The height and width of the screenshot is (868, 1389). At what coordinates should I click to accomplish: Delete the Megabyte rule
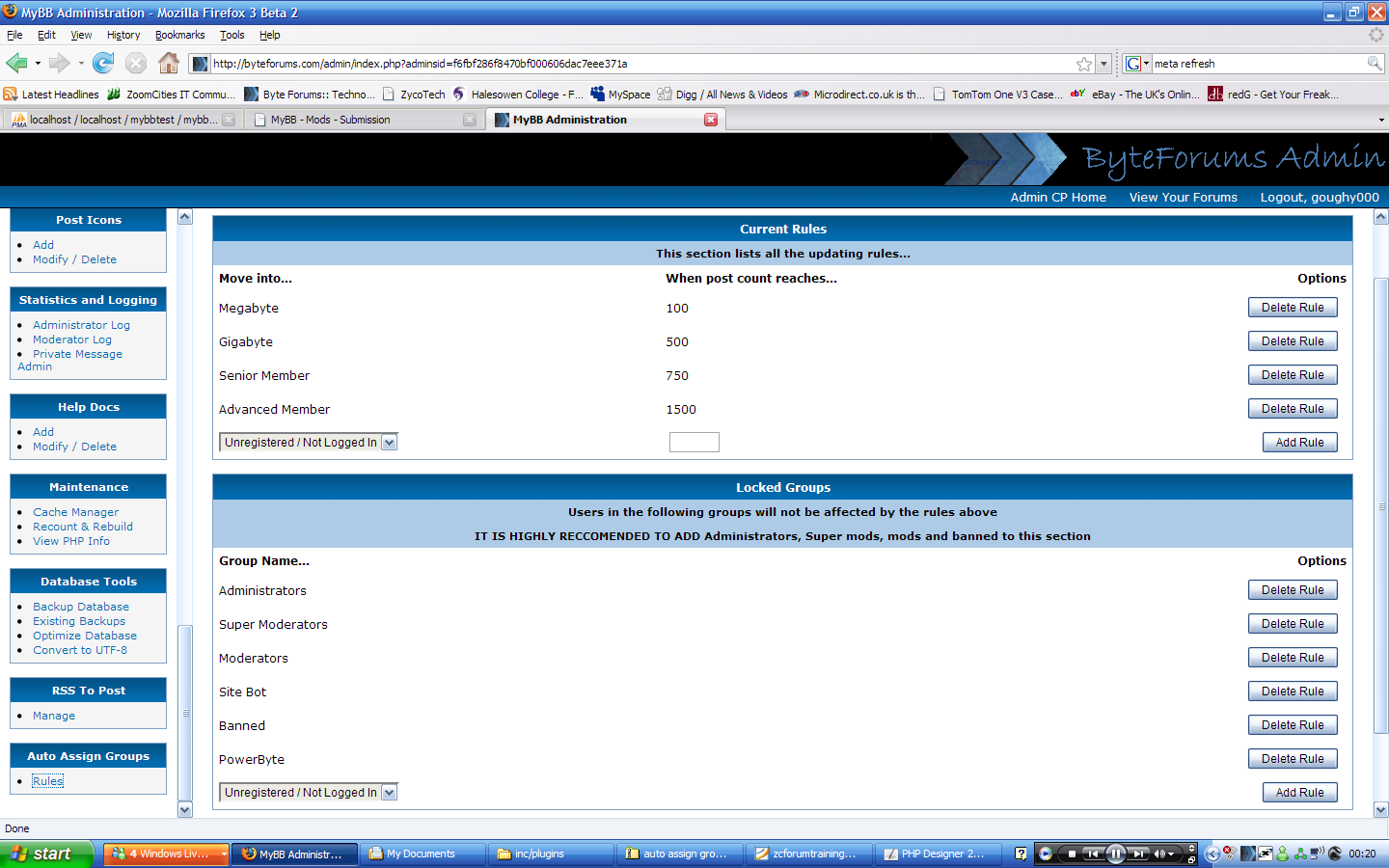click(1293, 308)
